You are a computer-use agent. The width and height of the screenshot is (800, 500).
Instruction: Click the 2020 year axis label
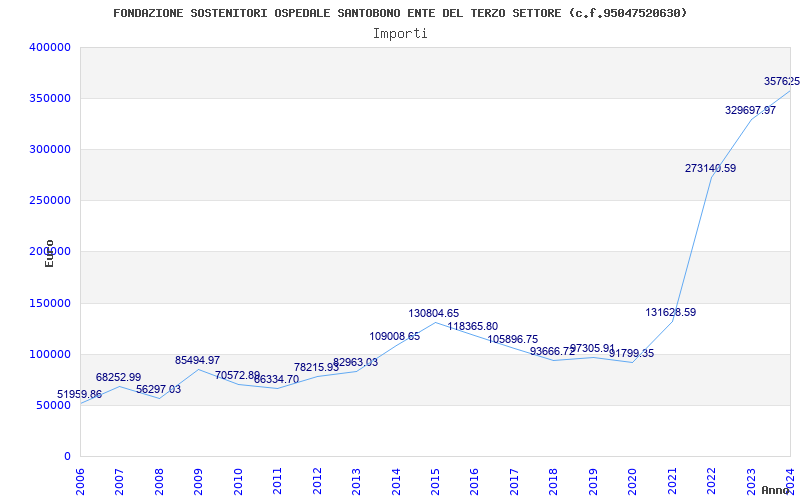(632, 479)
